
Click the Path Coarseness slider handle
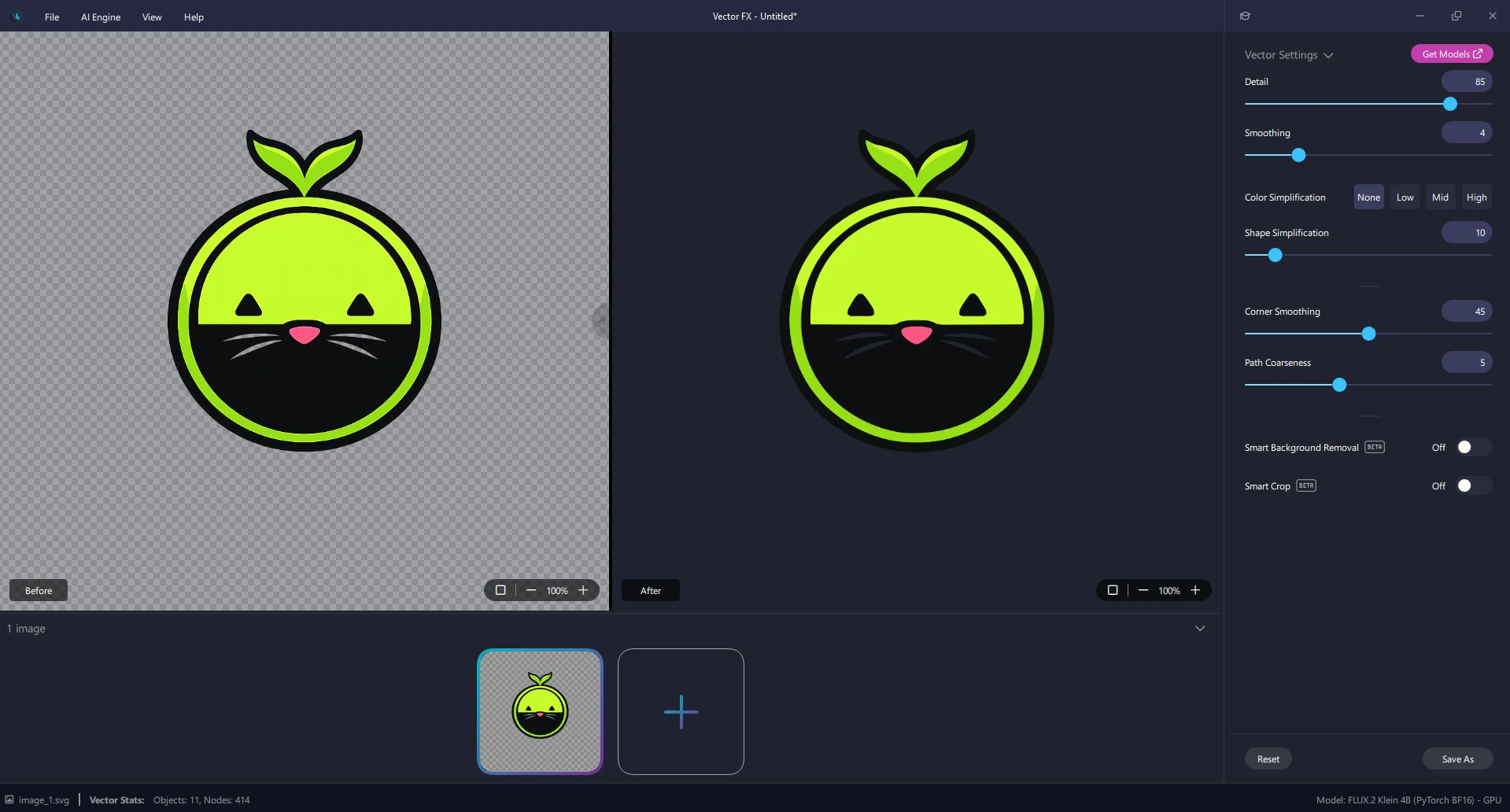pyautogui.click(x=1339, y=385)
